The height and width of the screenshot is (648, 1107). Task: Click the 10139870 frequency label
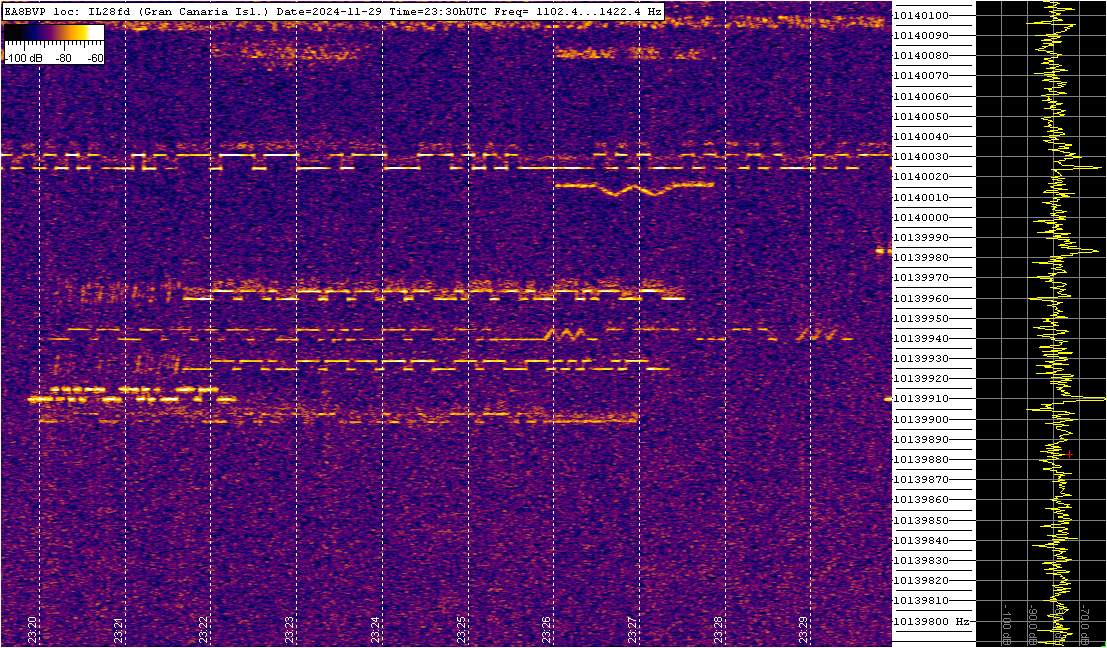click(921, 480)
